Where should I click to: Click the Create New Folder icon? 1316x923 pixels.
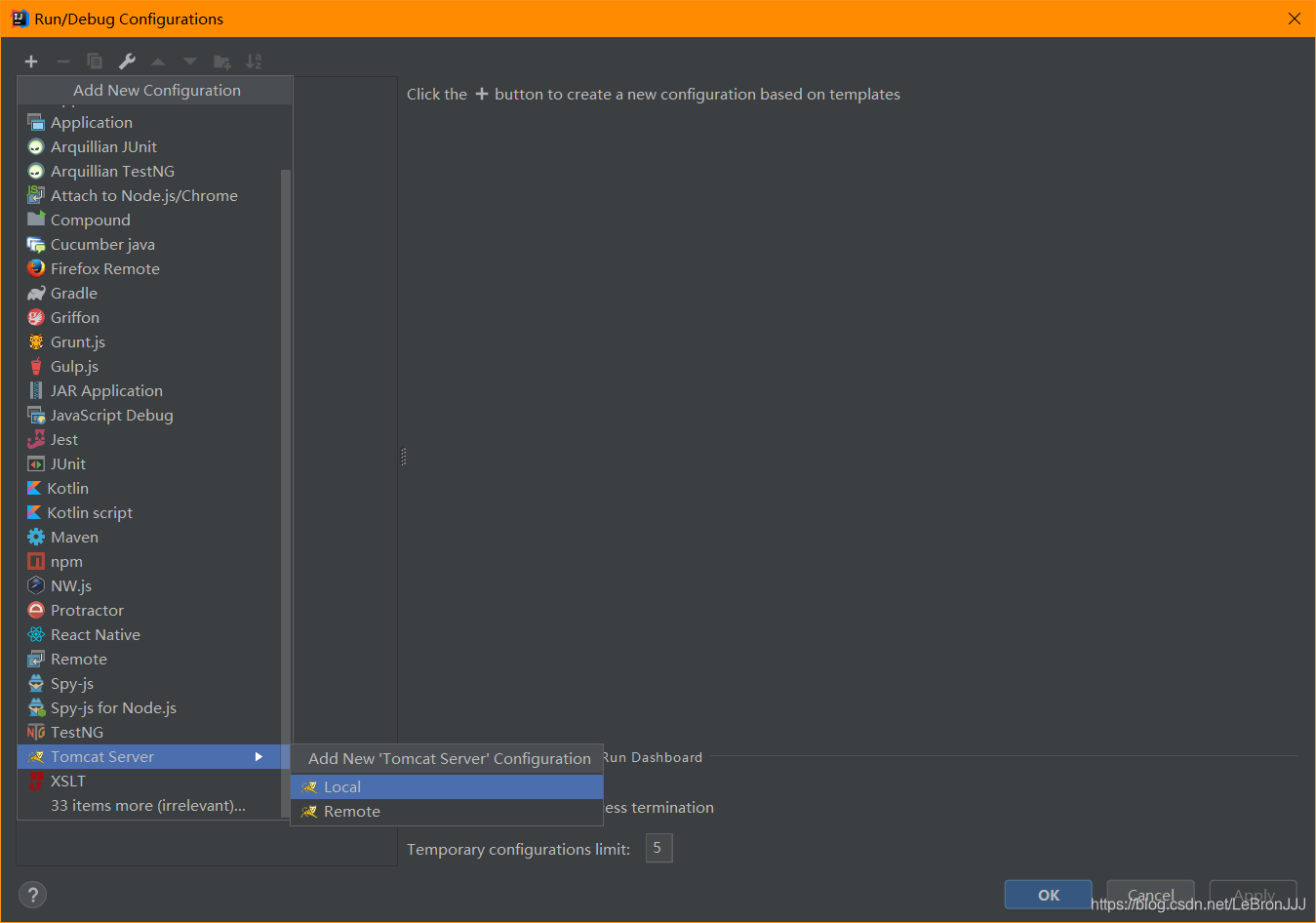pos(222,61)
